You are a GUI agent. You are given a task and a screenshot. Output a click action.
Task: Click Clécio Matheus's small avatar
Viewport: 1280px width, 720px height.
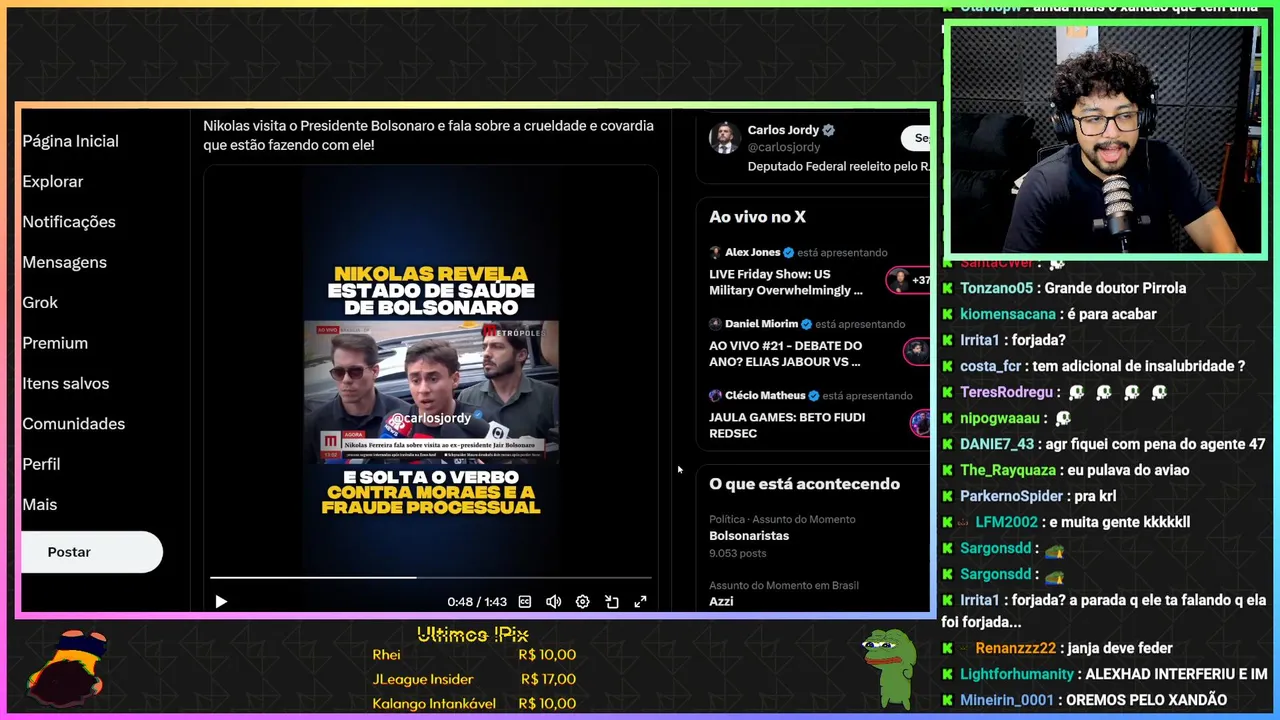[x=715, y=395]
